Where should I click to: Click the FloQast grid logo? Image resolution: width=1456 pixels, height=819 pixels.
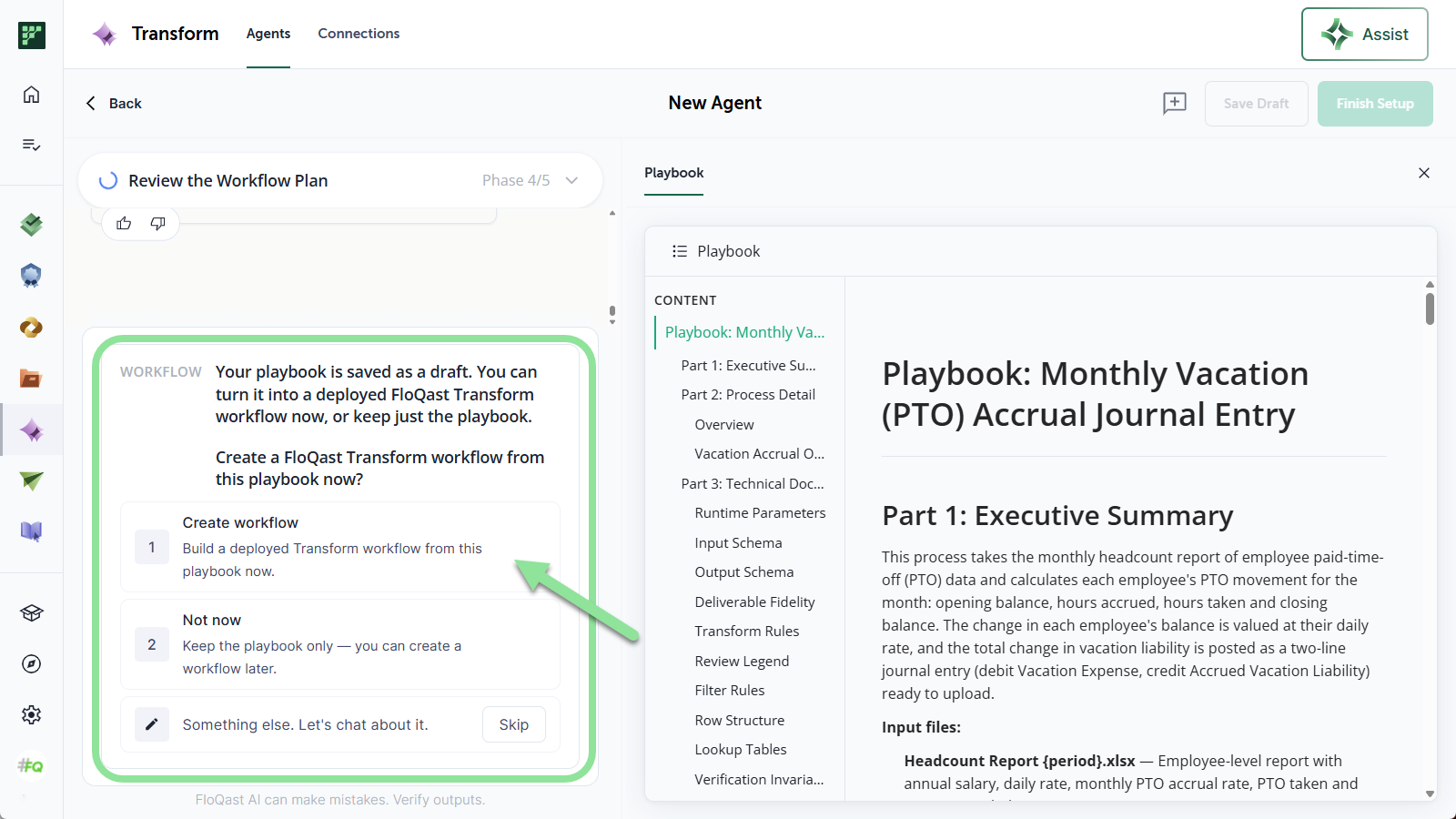32,35
